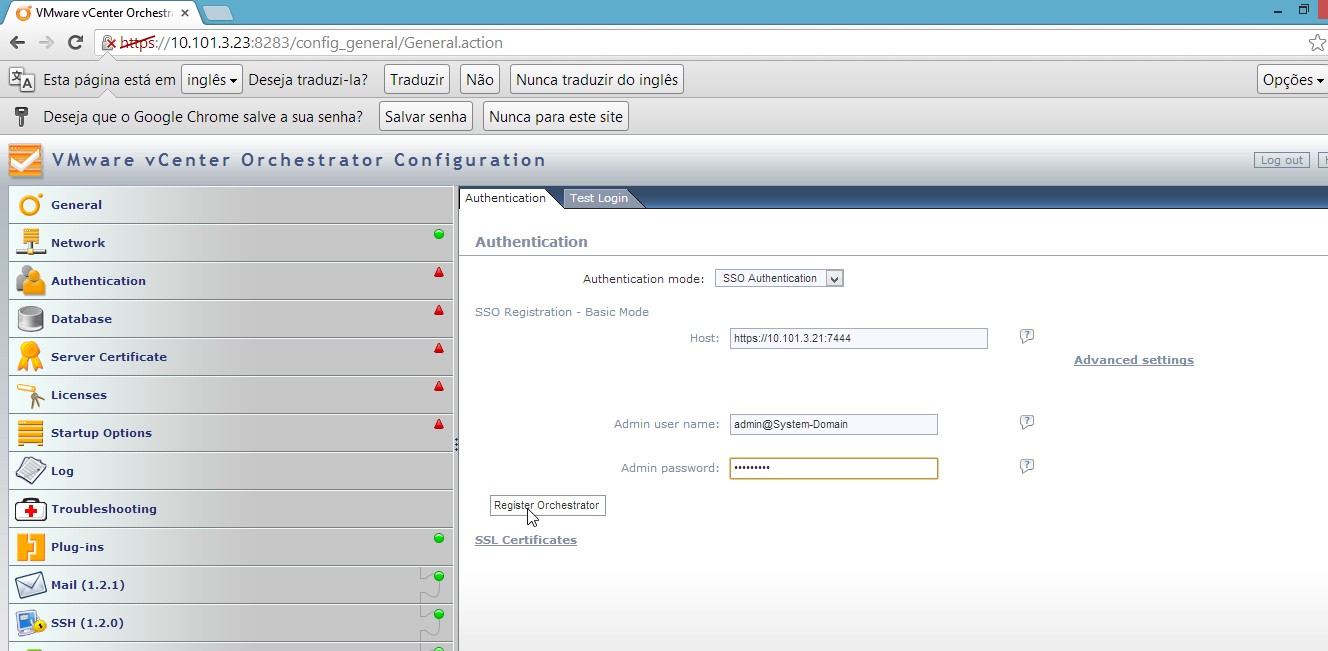Select the Database cylinder icon
The image size is (1328, 651).
point(31,319)
